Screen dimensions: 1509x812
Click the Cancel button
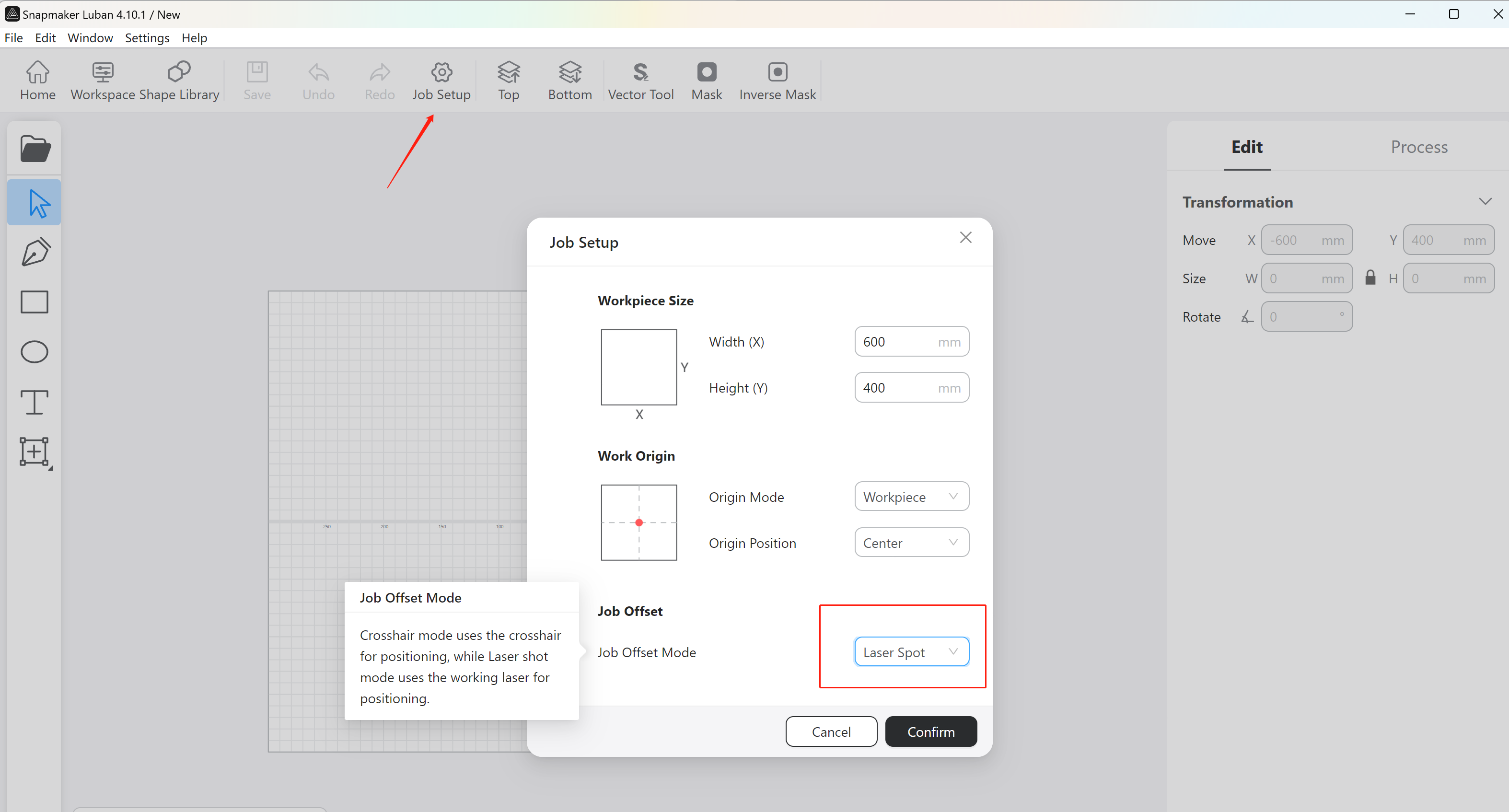click(x=831, y=732)
